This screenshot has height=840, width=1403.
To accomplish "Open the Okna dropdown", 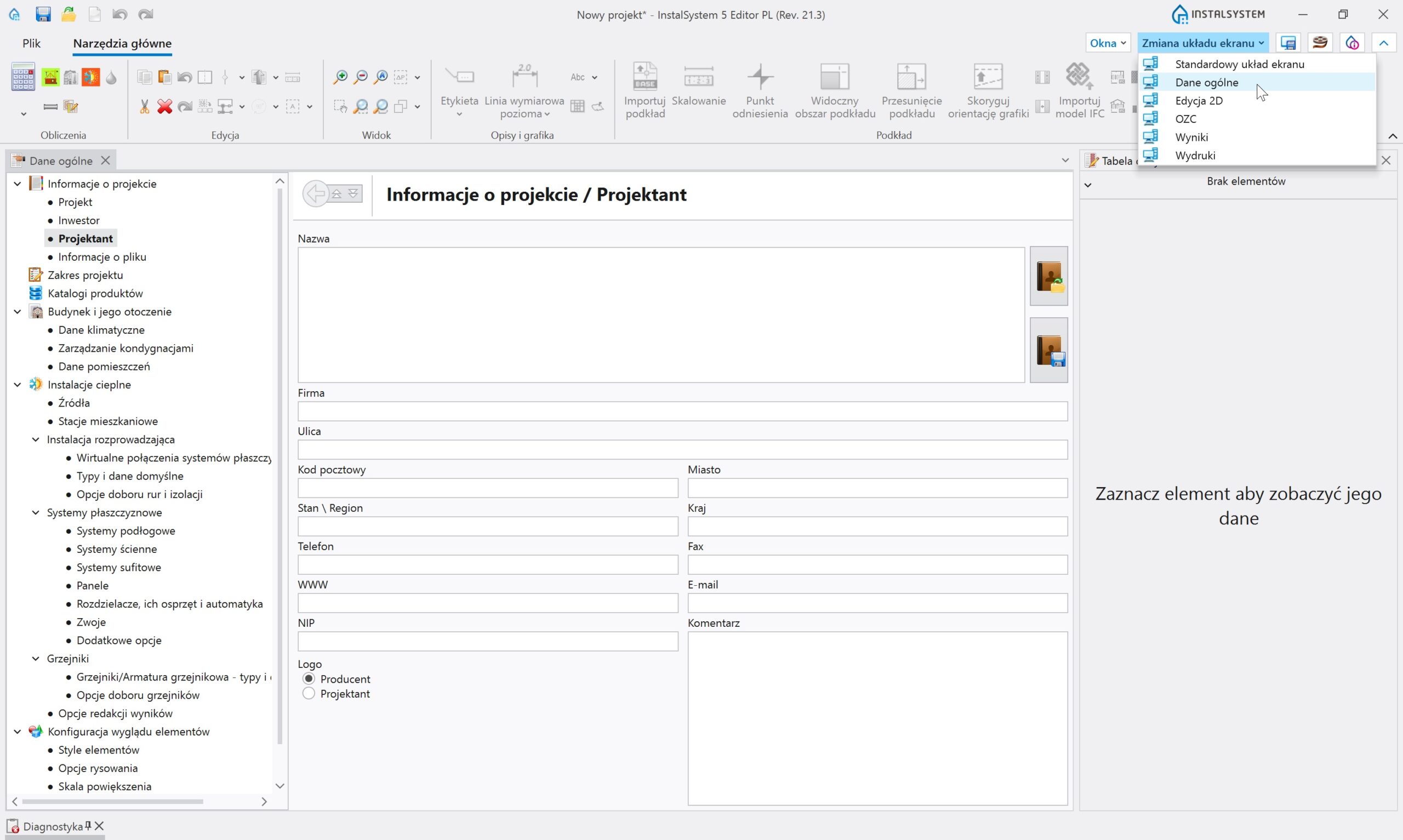I will click(x=1108, y=43).
